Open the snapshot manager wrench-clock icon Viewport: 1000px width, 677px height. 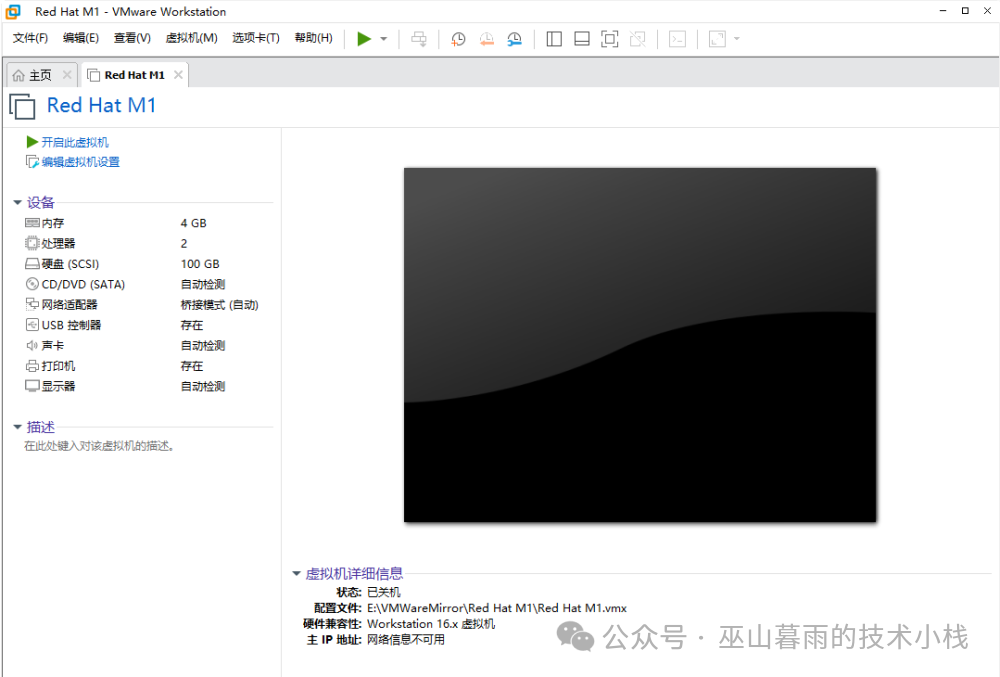click(514, 39)
